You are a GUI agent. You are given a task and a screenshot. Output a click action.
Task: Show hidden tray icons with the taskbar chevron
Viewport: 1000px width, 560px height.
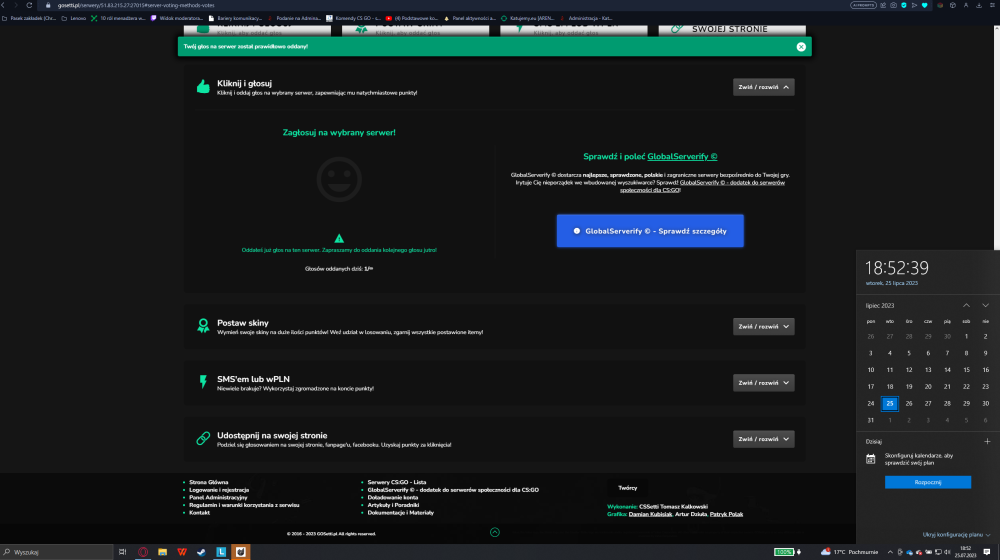[x=890, y=552]
